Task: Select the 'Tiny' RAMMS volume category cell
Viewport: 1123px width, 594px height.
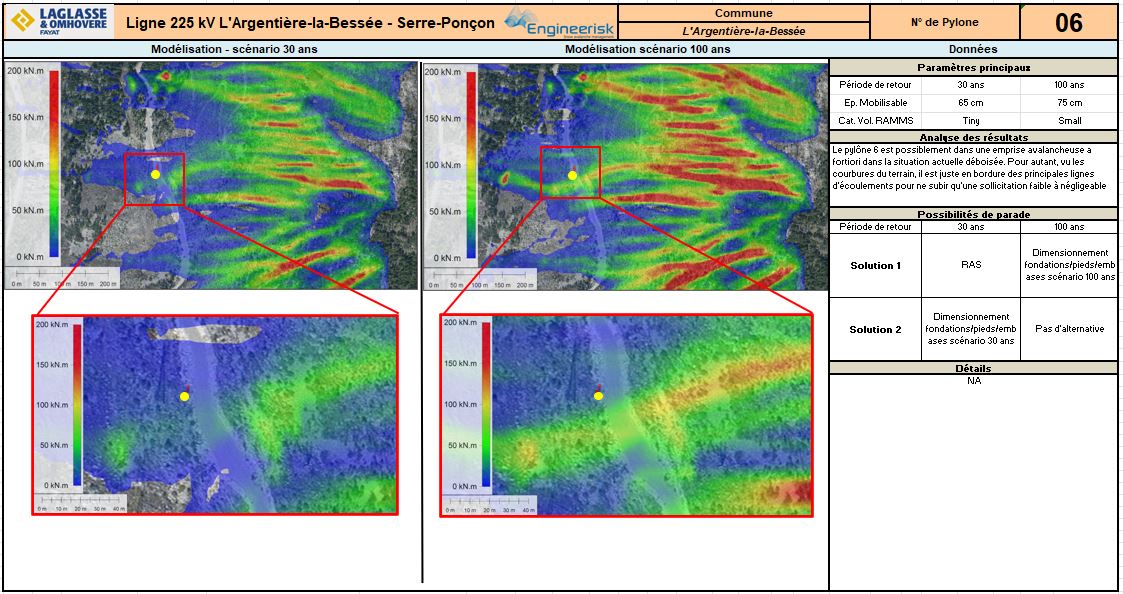Action: [970, 120]
